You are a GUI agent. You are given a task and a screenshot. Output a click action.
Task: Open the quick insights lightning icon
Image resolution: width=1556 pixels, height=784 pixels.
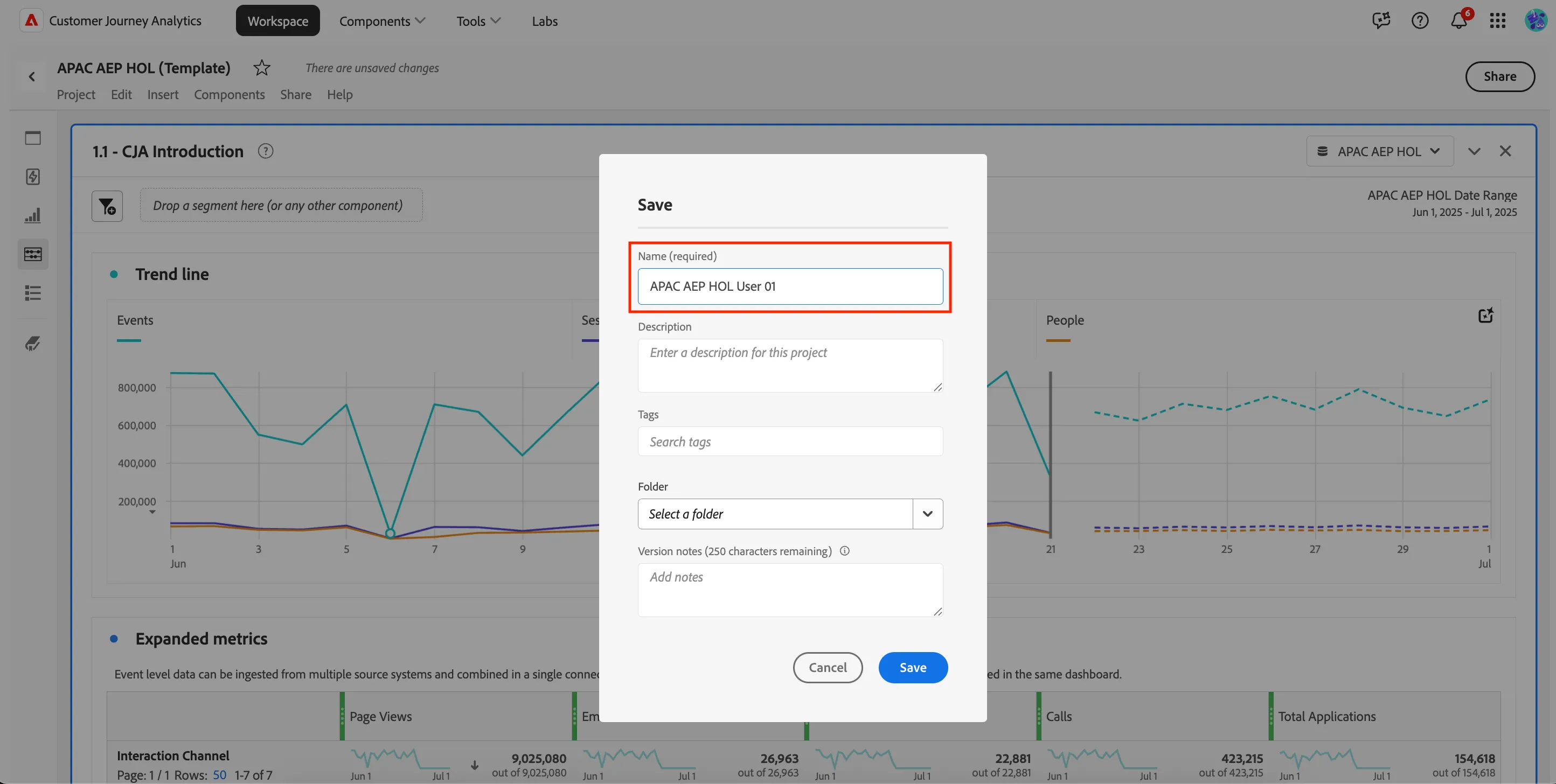click(33, 177)
